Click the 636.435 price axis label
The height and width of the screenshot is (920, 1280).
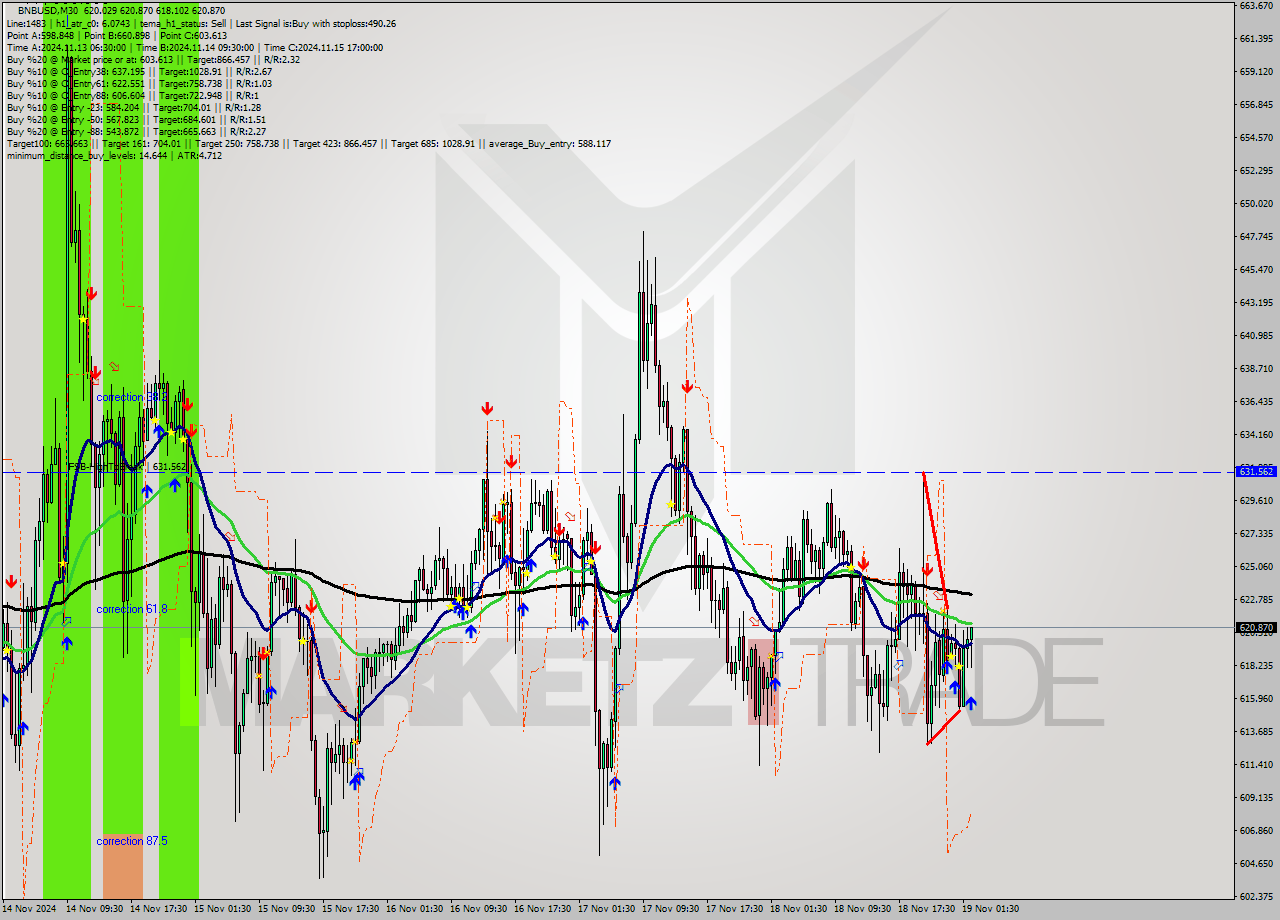click(x=1255, y=402)
